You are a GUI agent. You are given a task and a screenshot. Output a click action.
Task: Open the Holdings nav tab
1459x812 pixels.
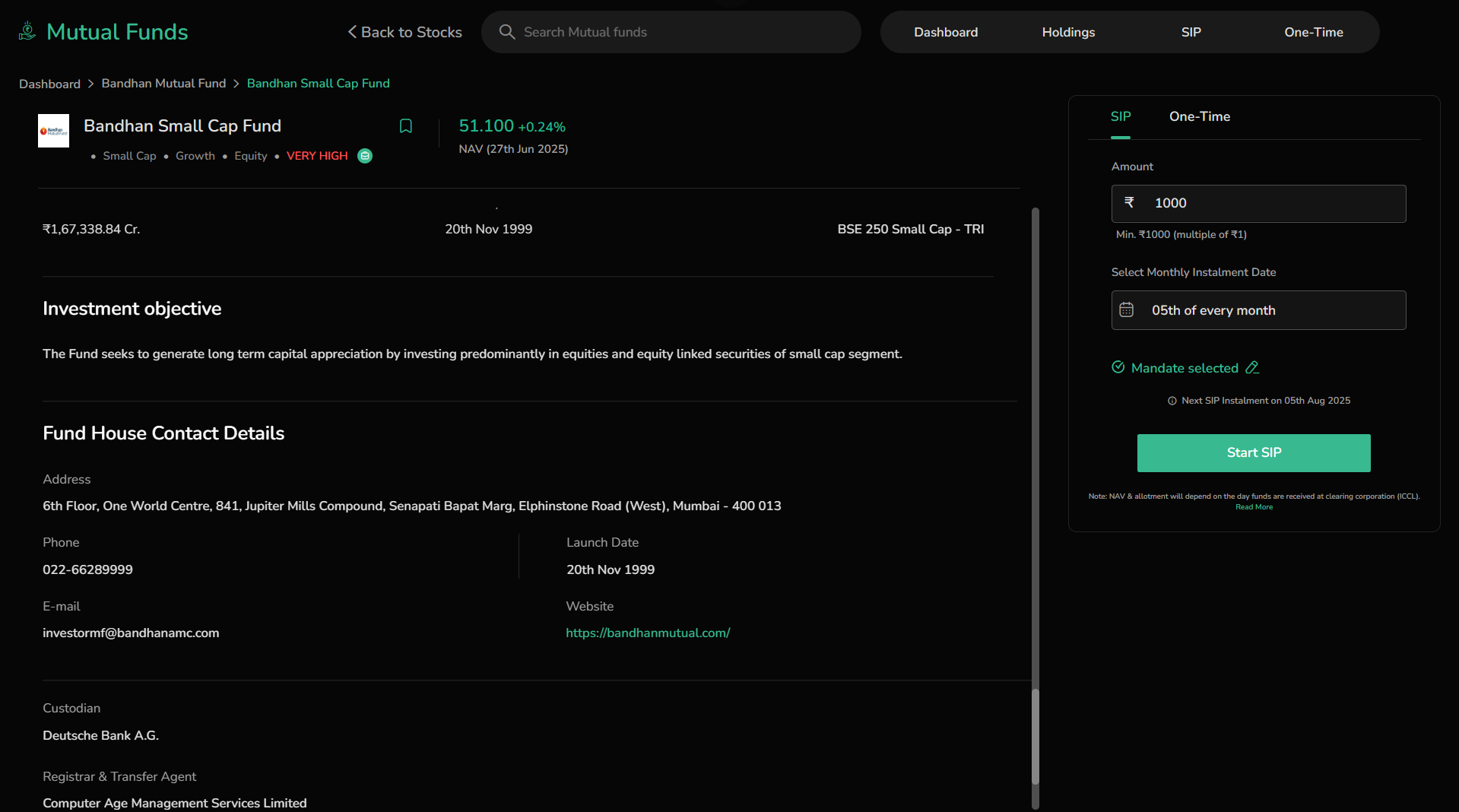pos(1068,32)
